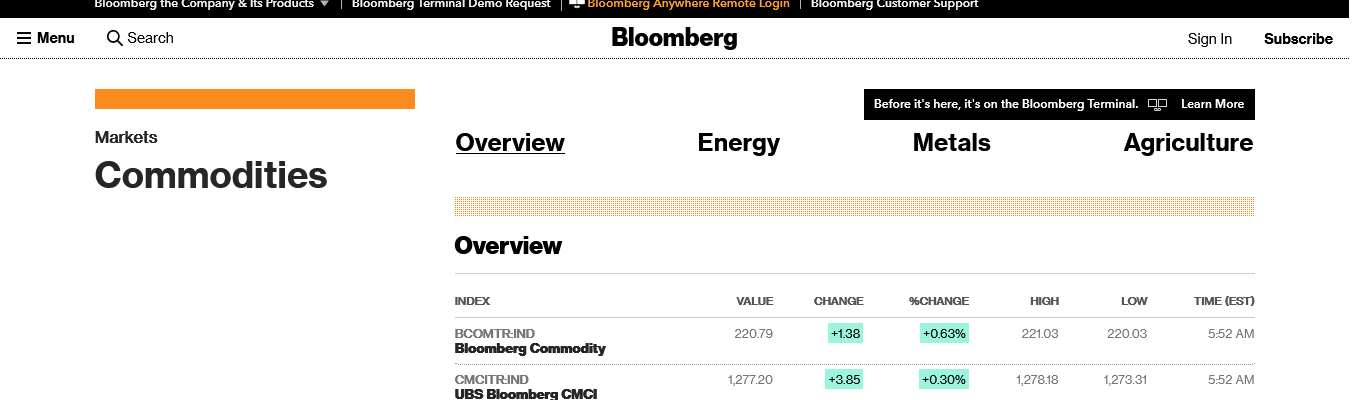
Task: Open Bloomberg Terminal Demo Request link
Action: tap(451, 4)
